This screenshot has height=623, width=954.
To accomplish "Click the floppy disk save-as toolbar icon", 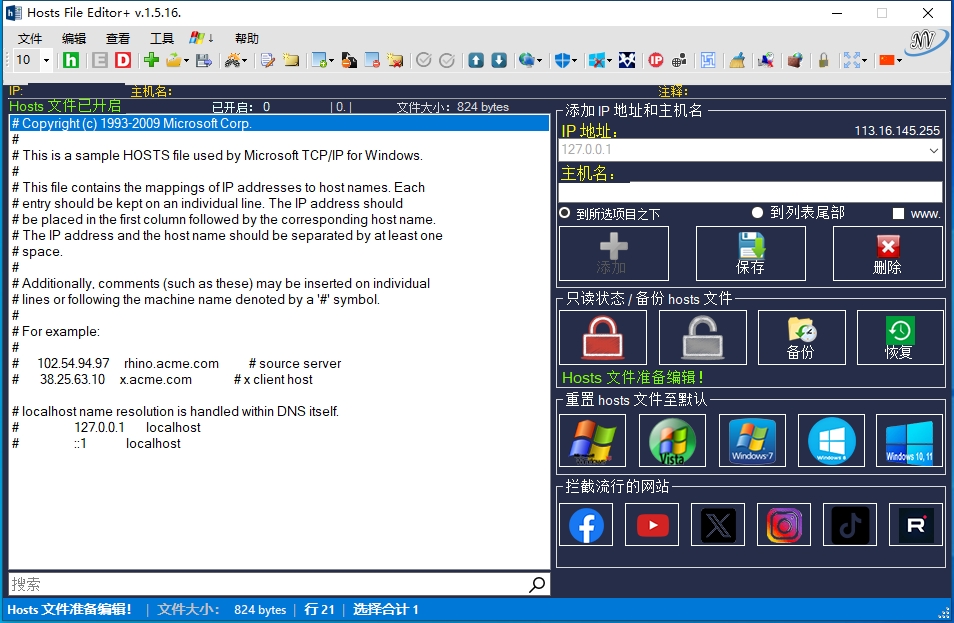I will click(204, 60).
